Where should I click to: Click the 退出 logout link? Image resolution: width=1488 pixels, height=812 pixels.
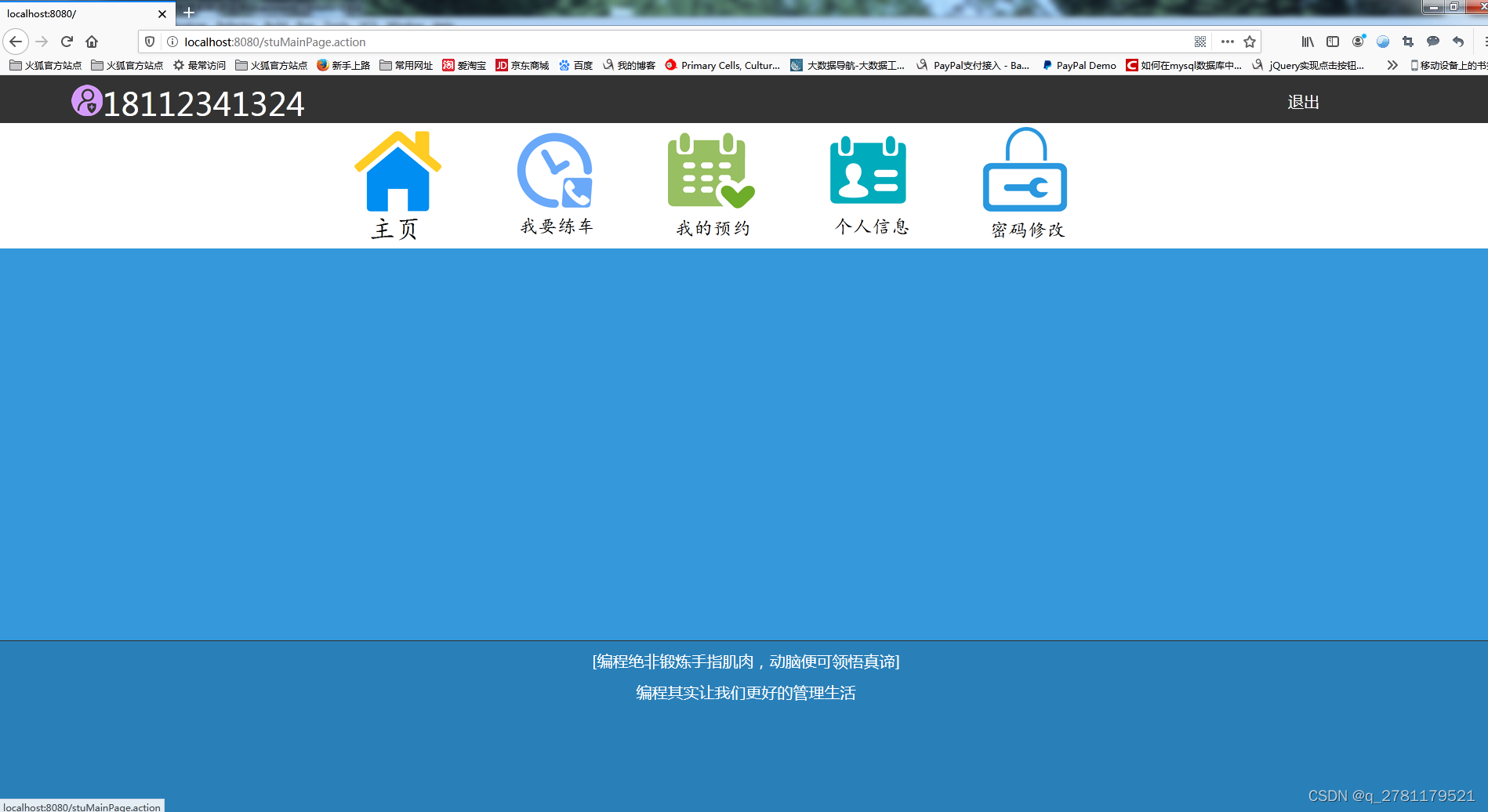pos(1303,102)
